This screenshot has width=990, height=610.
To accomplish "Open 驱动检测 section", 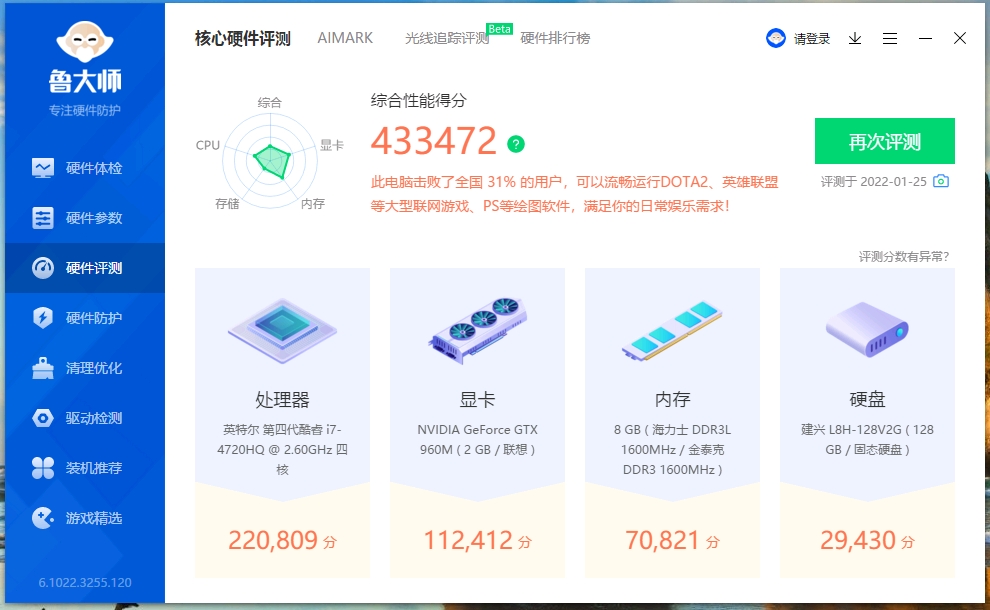I will [x=85, y=418].
